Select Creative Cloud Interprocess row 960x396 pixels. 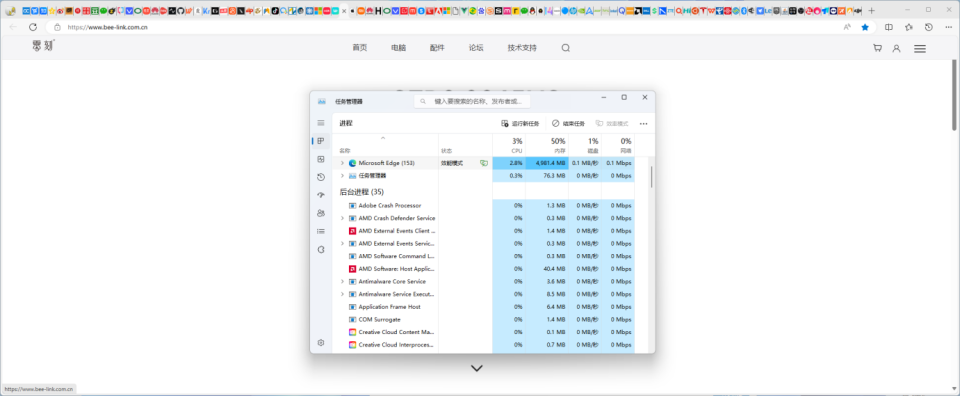click(x=483, y=345)
